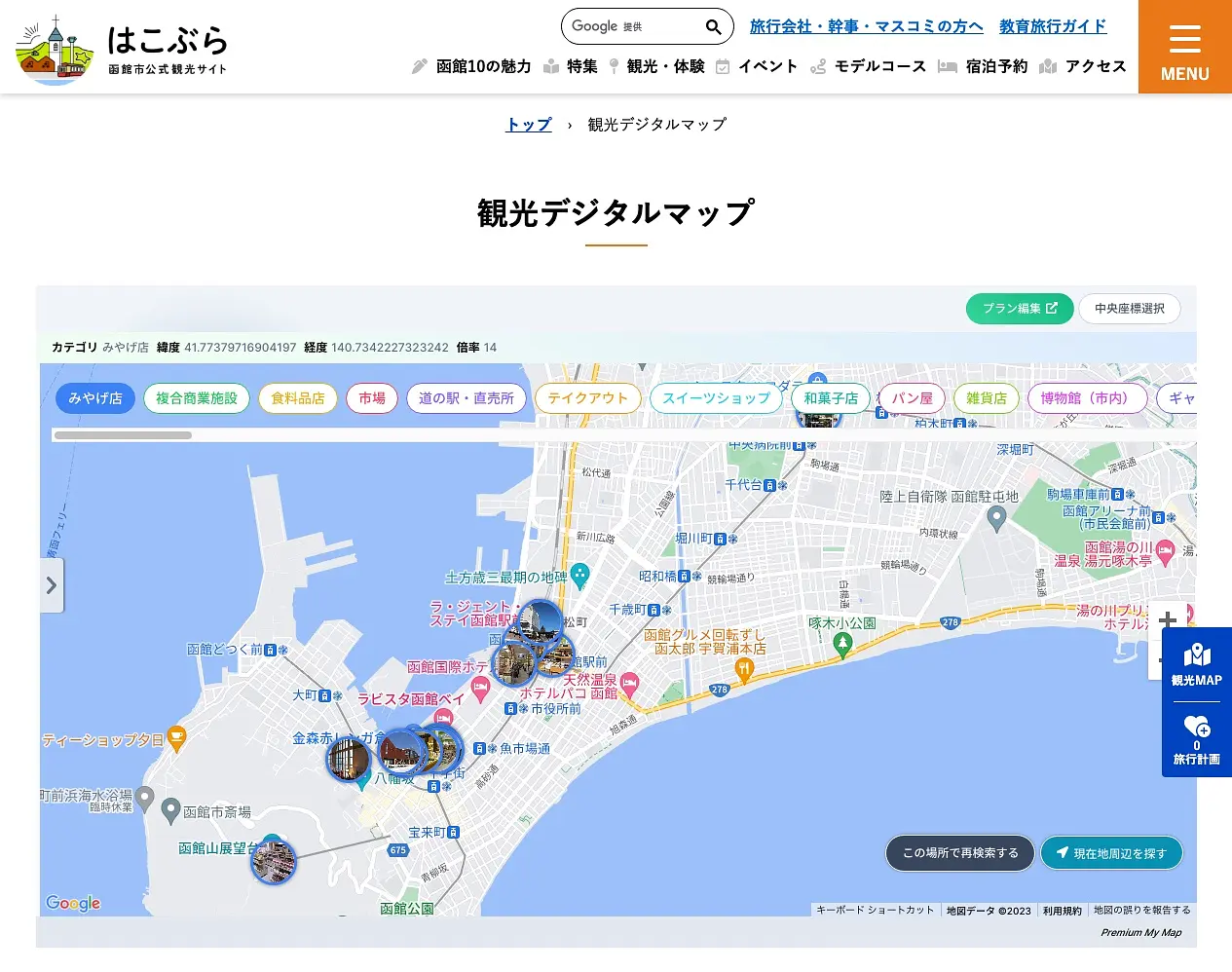Toggle the みやげ店 category filter
Screen dimensions: 1232x972
click(95, 398)
